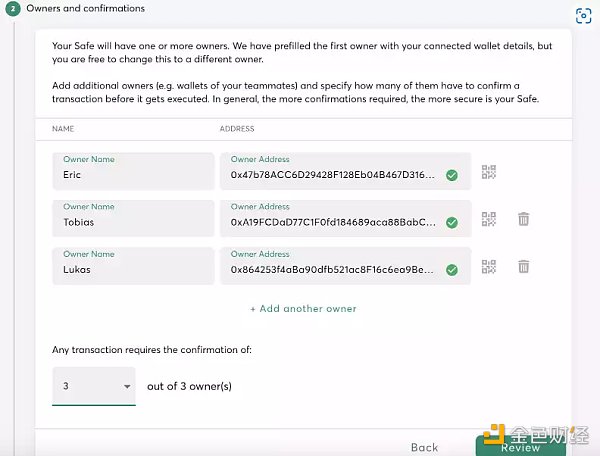Open confirmations required dropdown showing 3
600x456 pixels.
pyautogui.click(x=94, y=386)
